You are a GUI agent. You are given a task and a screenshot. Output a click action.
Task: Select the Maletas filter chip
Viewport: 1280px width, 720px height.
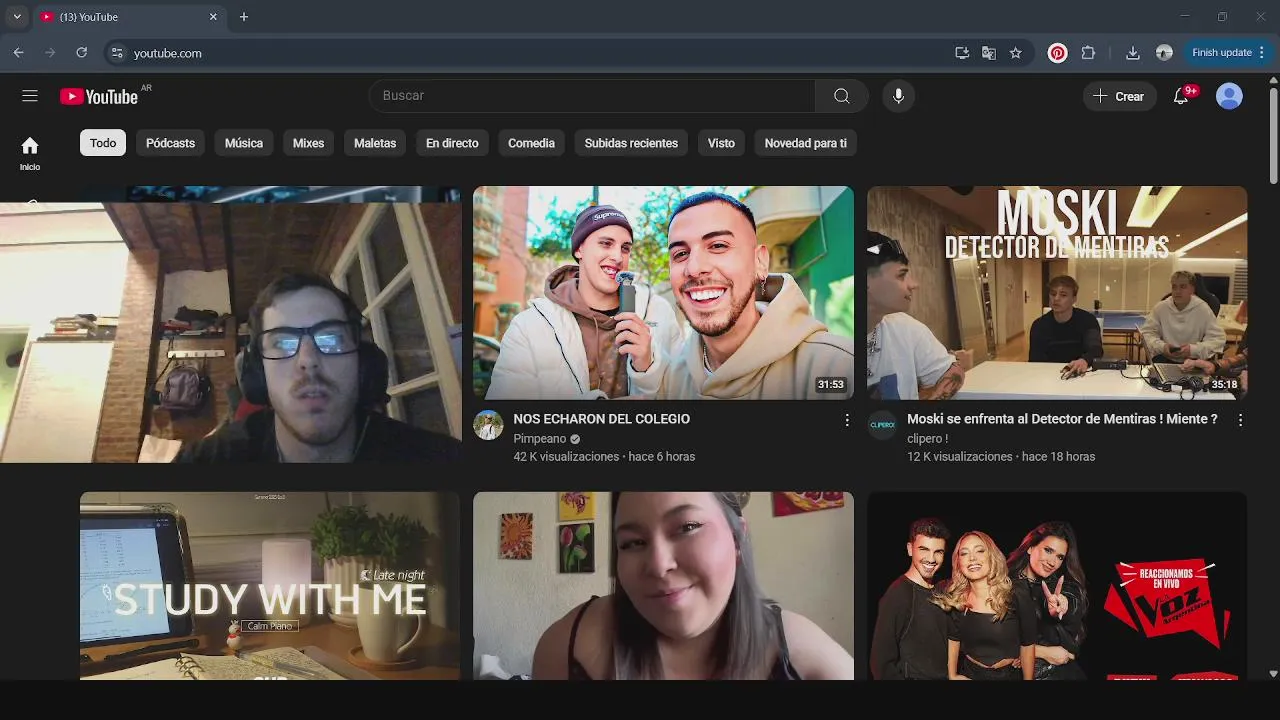point(375,143)
